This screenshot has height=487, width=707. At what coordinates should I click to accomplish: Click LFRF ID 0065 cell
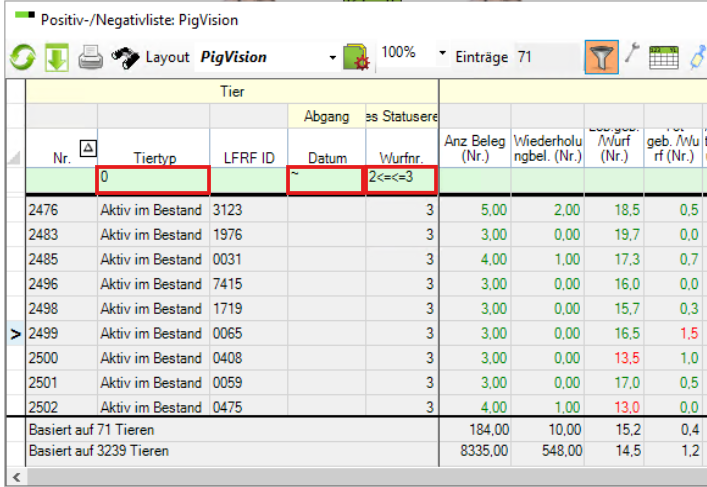coord(248,334)
